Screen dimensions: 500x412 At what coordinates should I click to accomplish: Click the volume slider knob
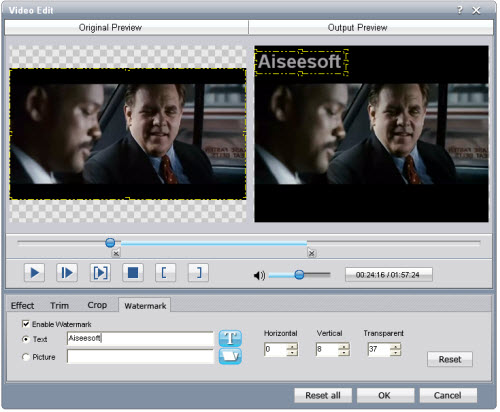point(299,275)
